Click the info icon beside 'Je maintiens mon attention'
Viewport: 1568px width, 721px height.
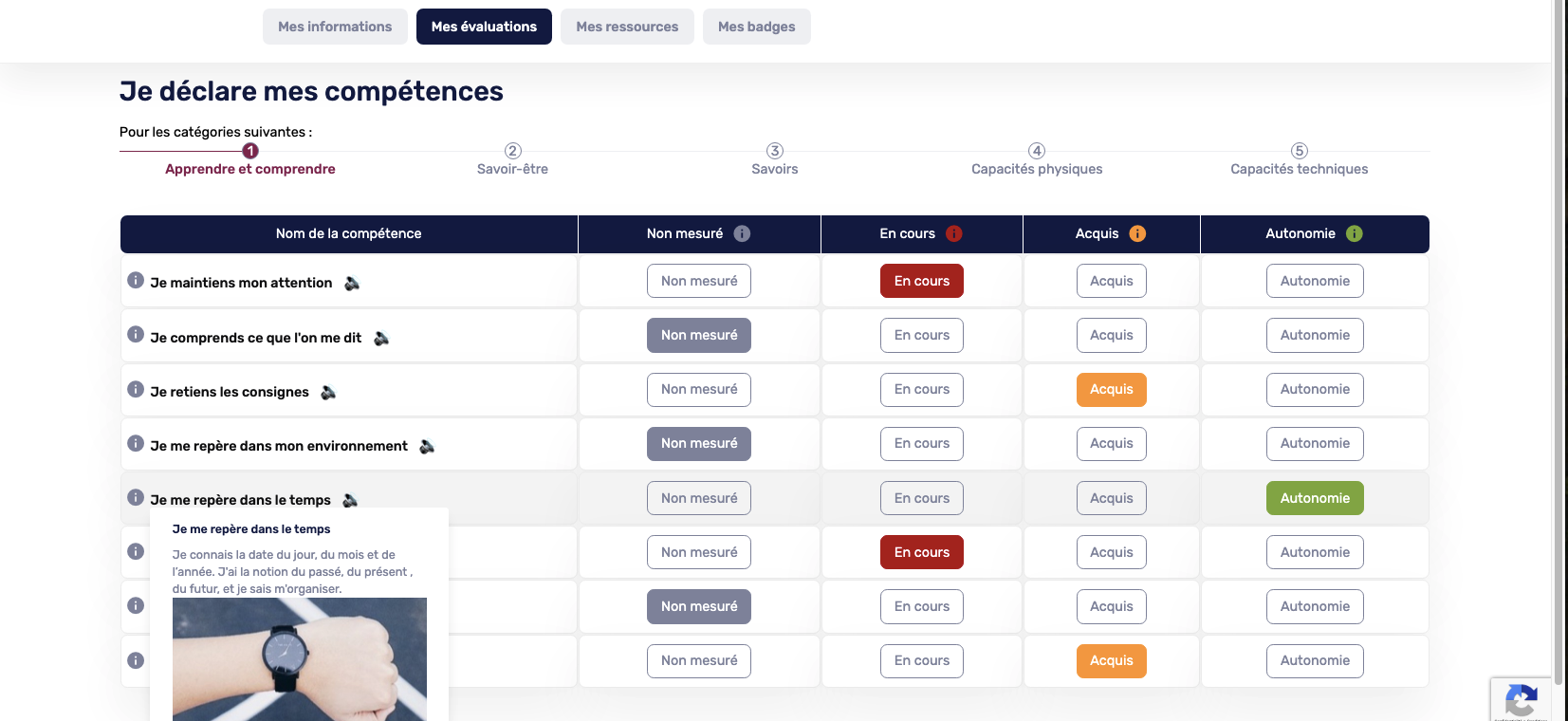(x=136, y=281)
